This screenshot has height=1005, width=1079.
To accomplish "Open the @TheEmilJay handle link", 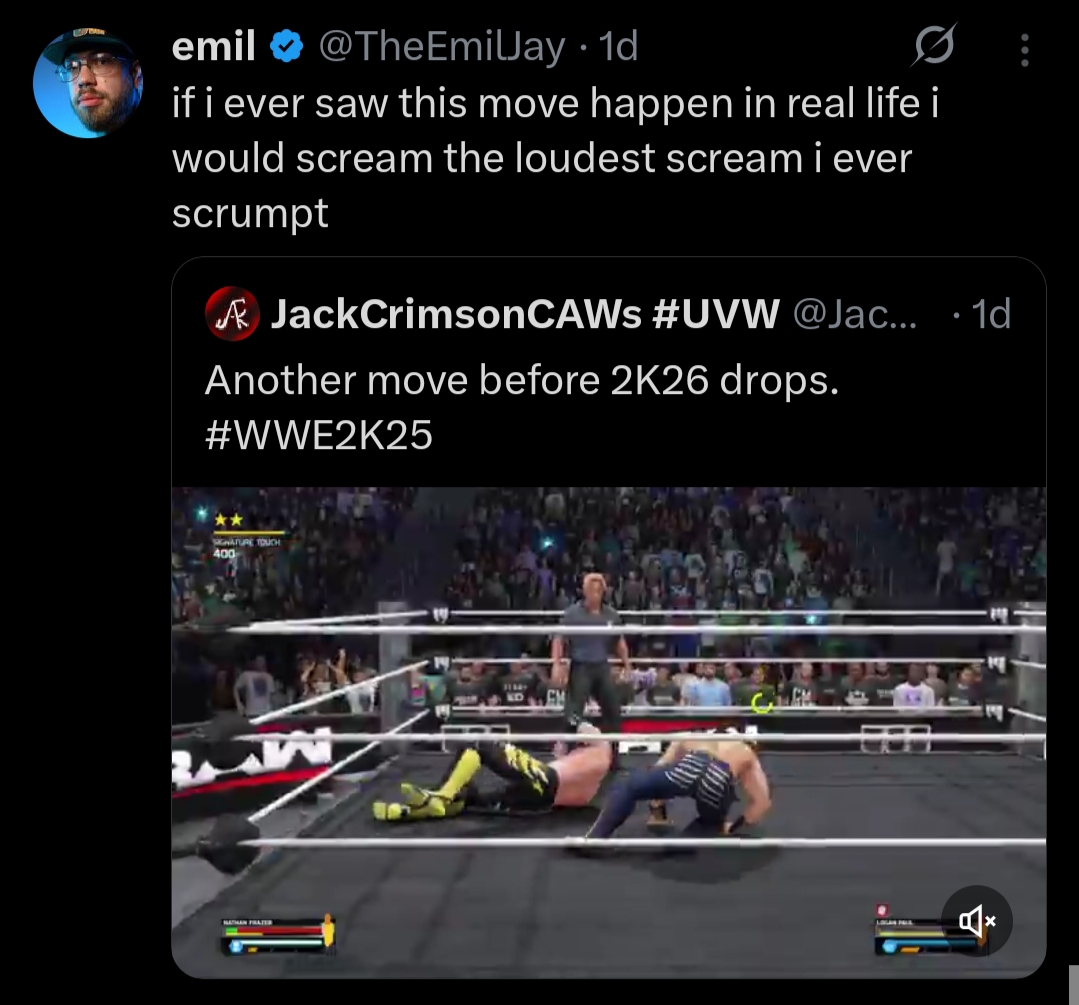I will 442,47.
